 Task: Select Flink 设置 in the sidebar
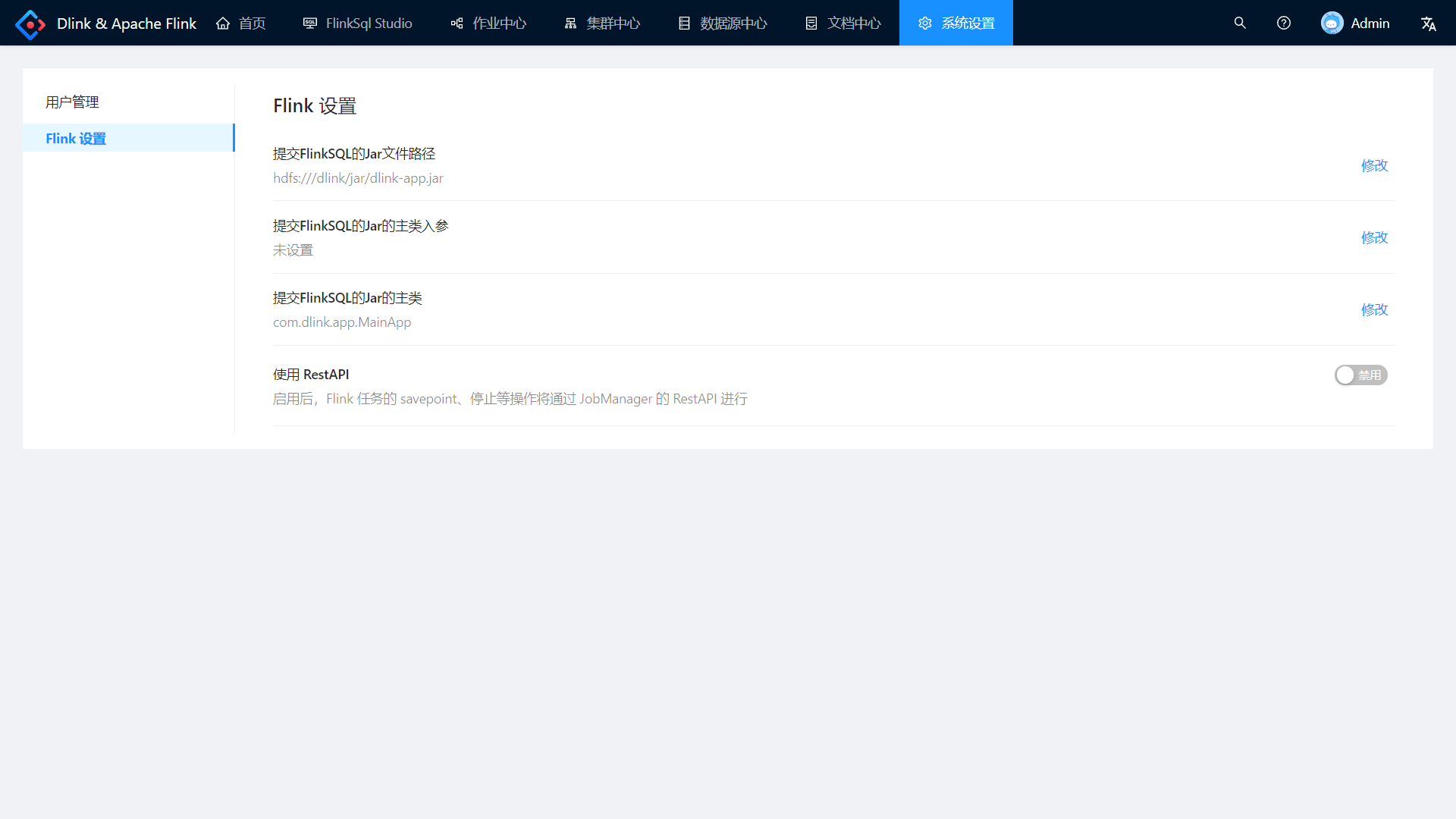[x=76, y=139]
